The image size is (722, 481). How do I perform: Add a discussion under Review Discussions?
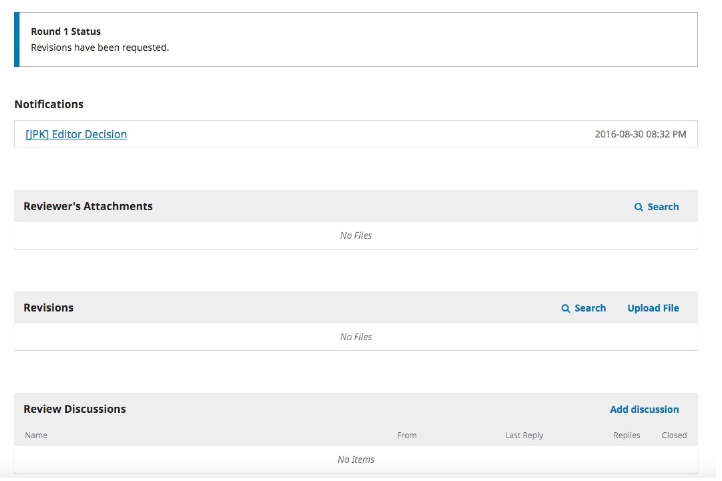[644, 409]
